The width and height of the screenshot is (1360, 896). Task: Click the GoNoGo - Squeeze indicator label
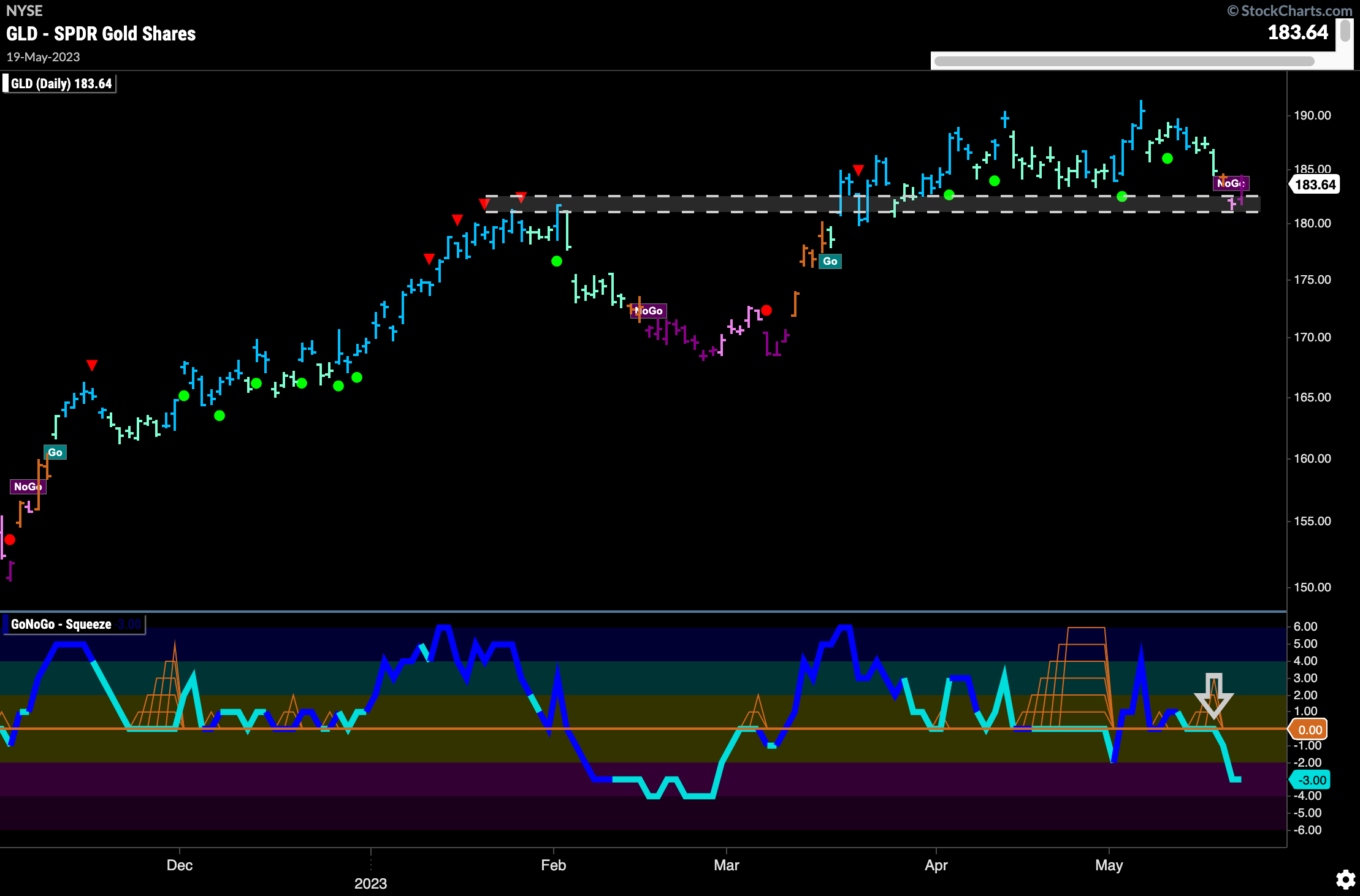click(x=74, y=625)
